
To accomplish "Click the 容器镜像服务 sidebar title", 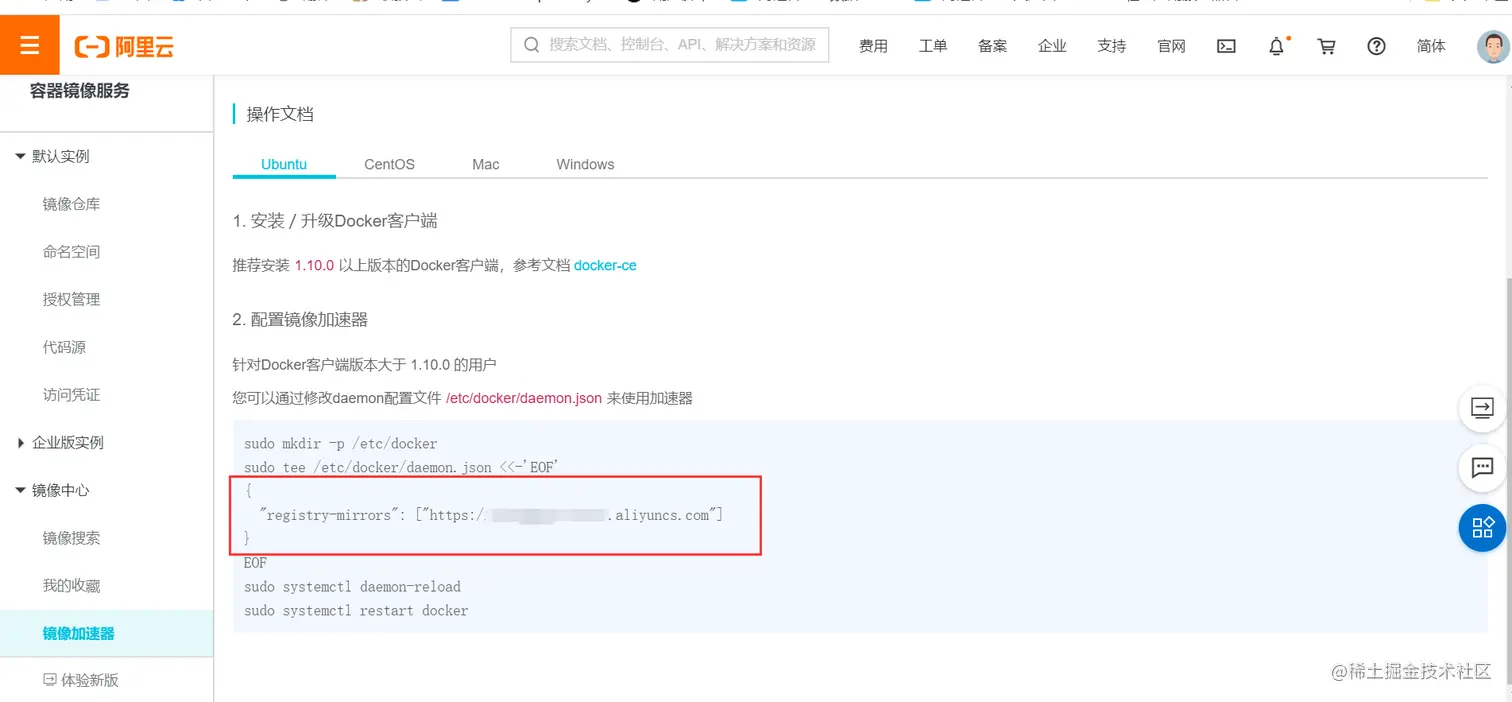I will coord(80,91).
